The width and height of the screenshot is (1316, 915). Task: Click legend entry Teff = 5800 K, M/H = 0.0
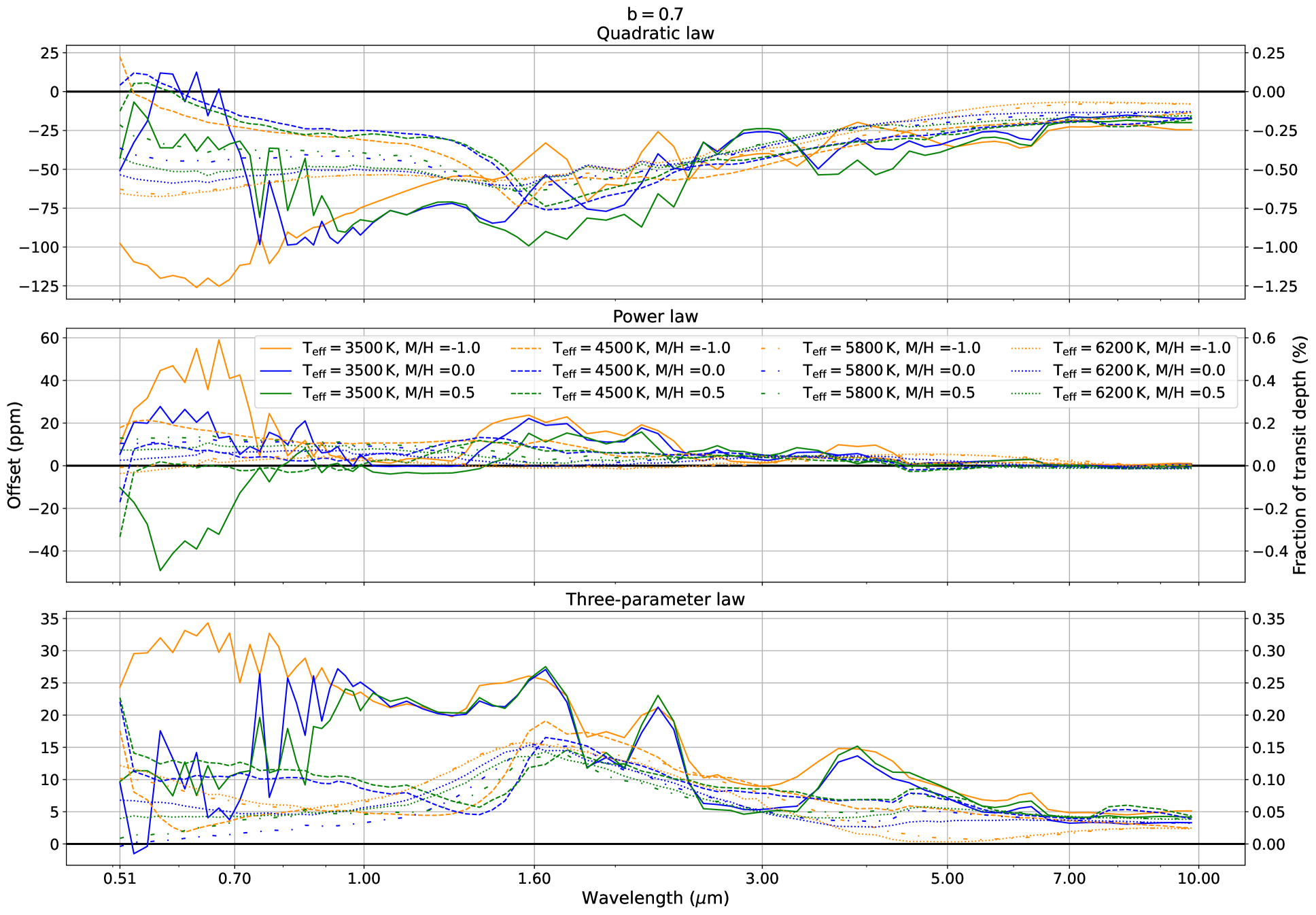pos(888,370)
